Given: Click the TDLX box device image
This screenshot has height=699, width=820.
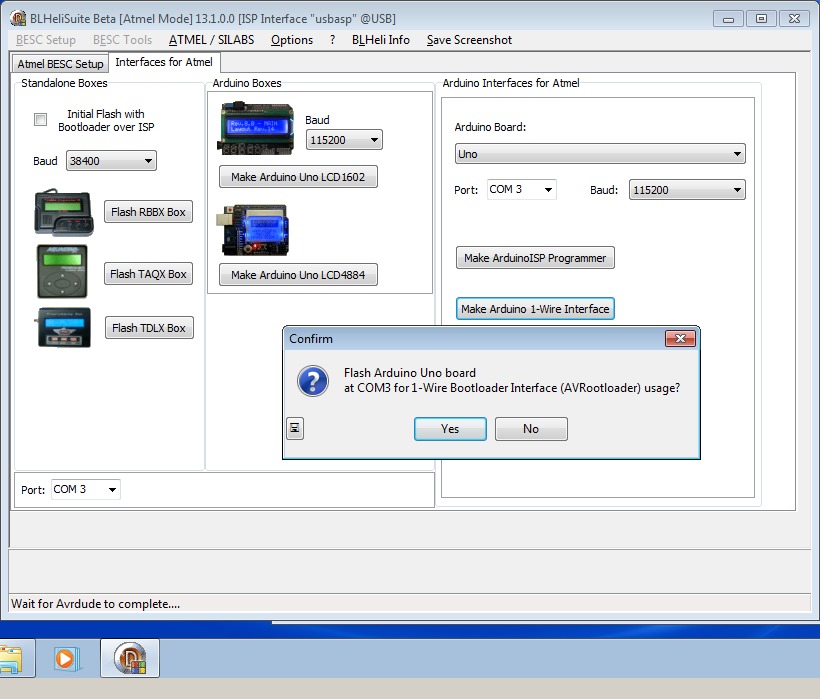Looking at the screenshot, I should pos(64,328).
